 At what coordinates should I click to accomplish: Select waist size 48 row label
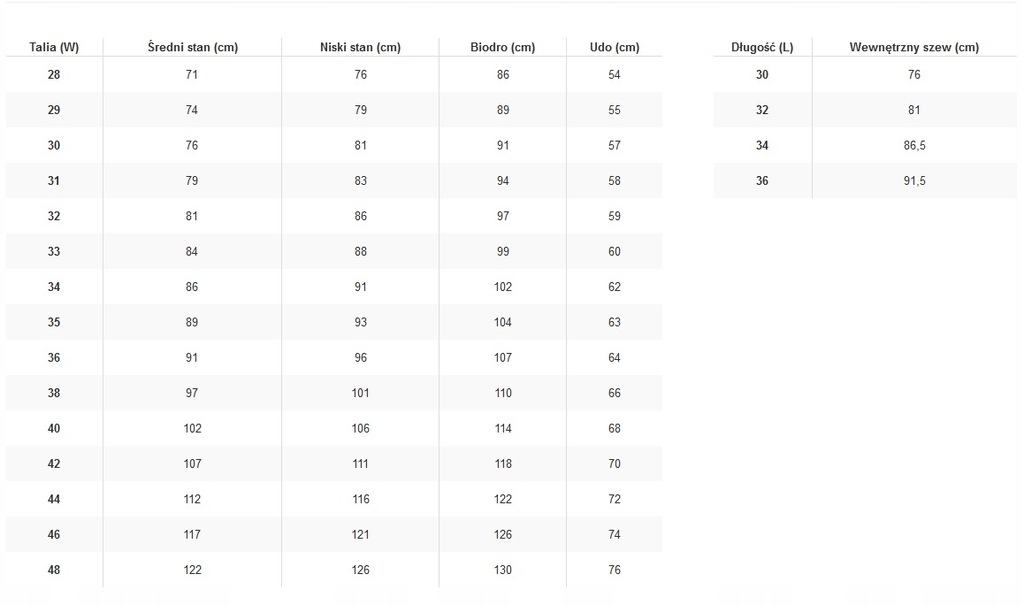tap(54, 570)
